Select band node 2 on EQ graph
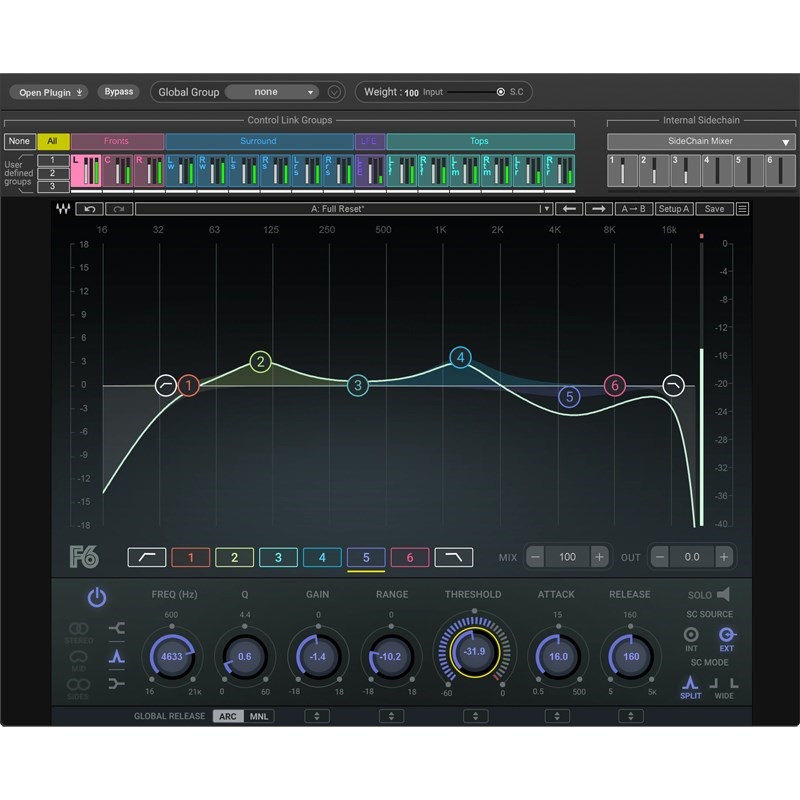The height and width of the screenshot is (800, 800). [x=260, y=362]
